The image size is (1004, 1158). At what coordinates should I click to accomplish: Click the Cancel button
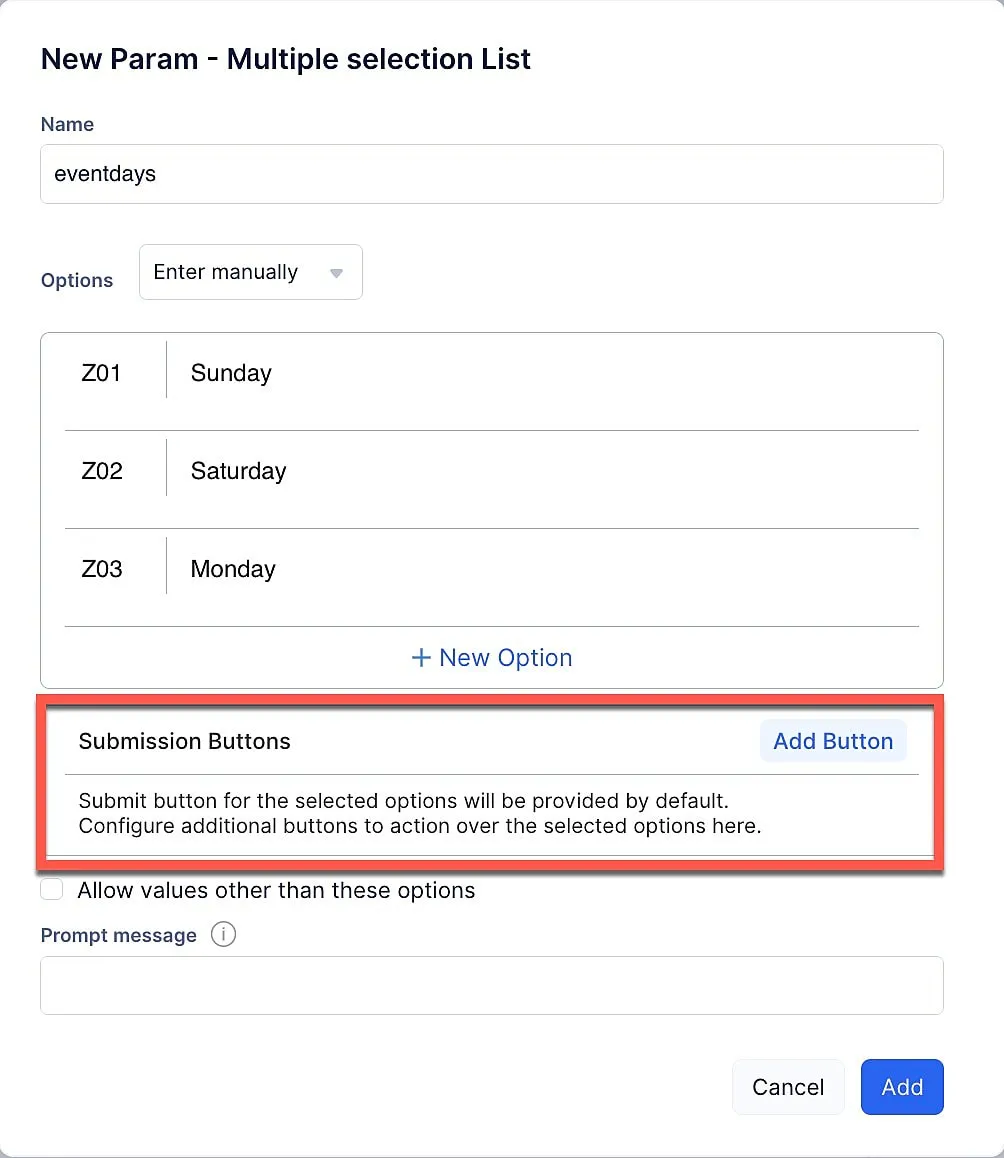788,1087
